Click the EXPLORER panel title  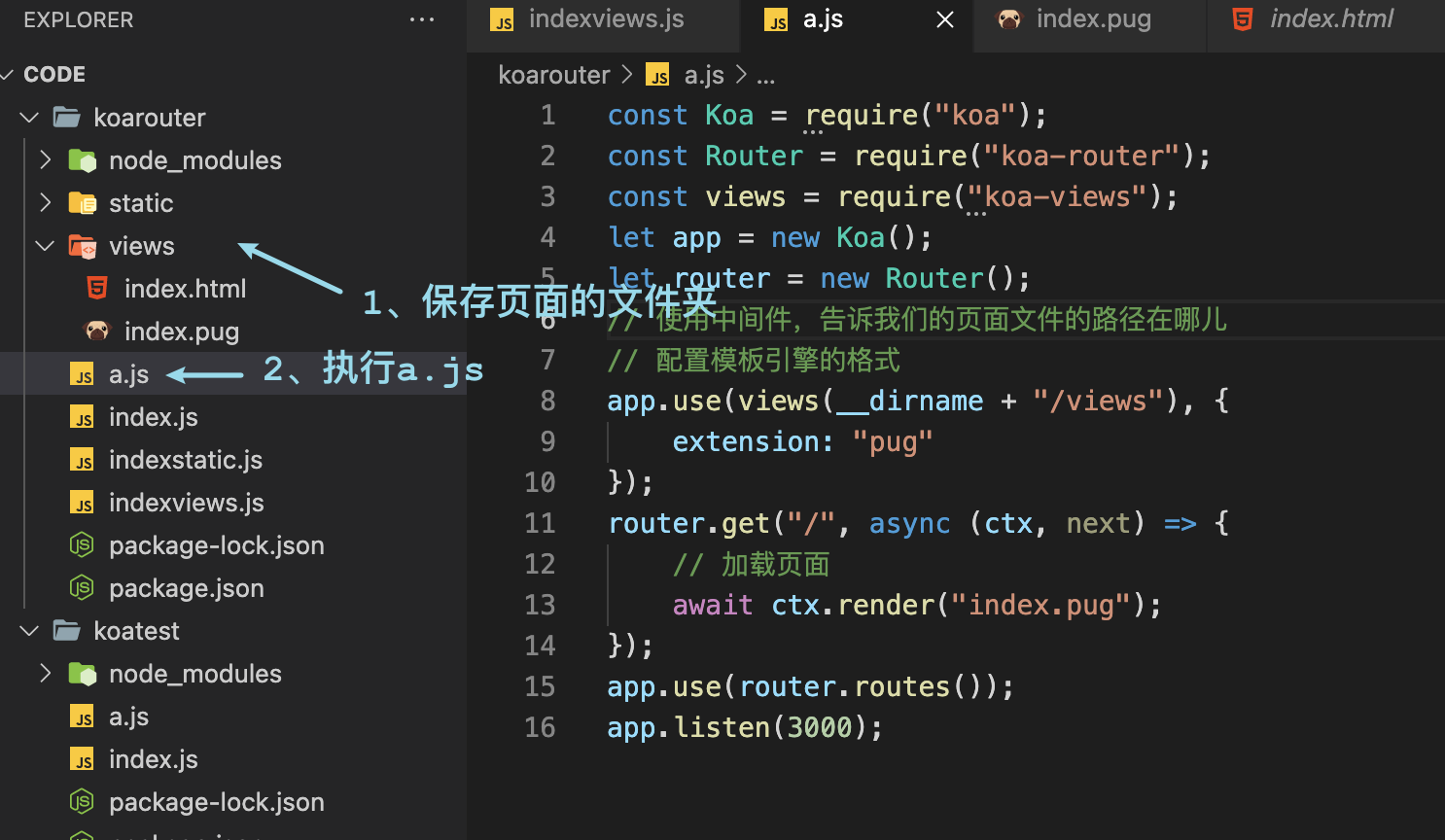(x=78, y=19)
